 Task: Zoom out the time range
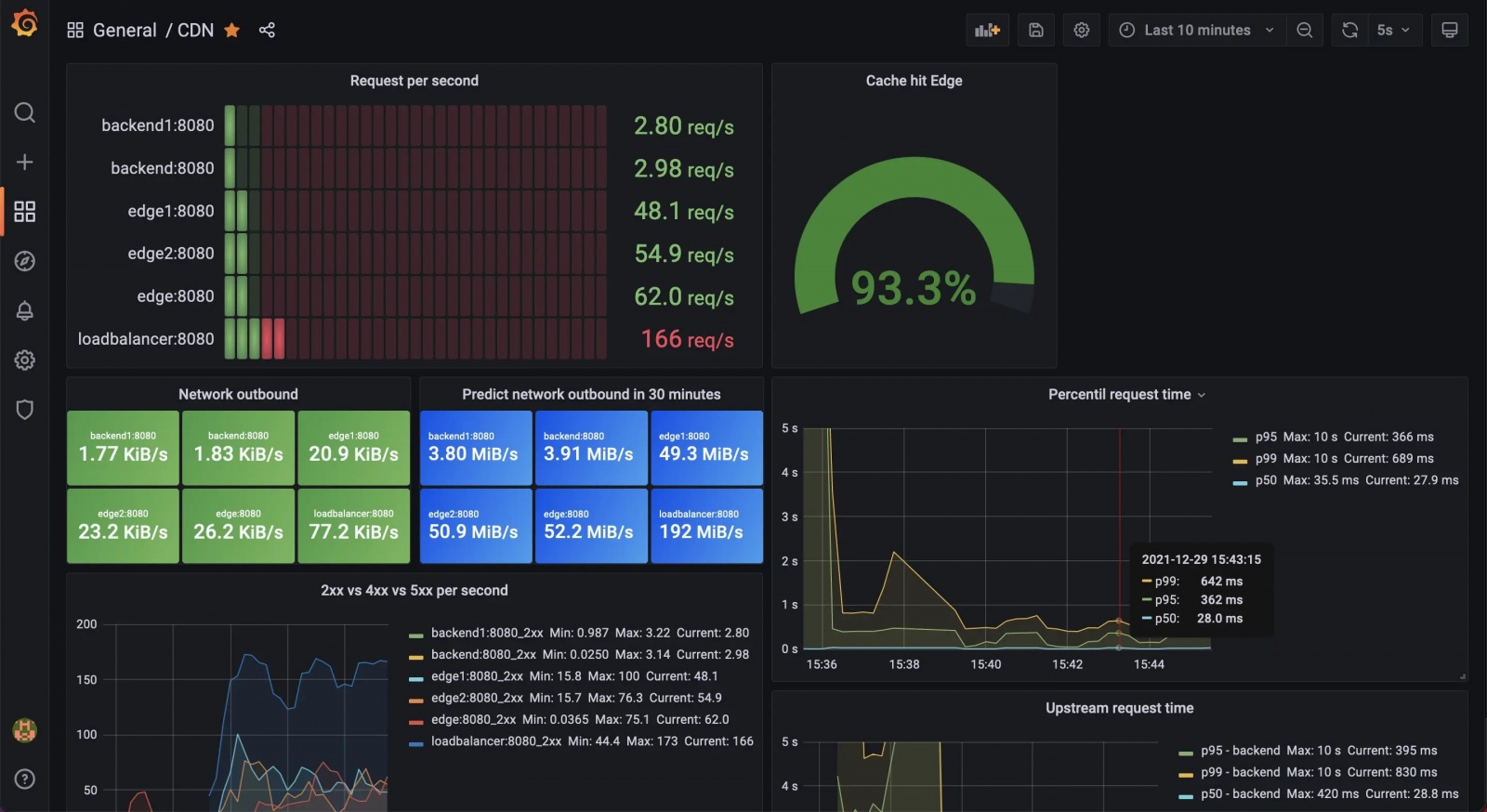click(x=1305, y=31)
